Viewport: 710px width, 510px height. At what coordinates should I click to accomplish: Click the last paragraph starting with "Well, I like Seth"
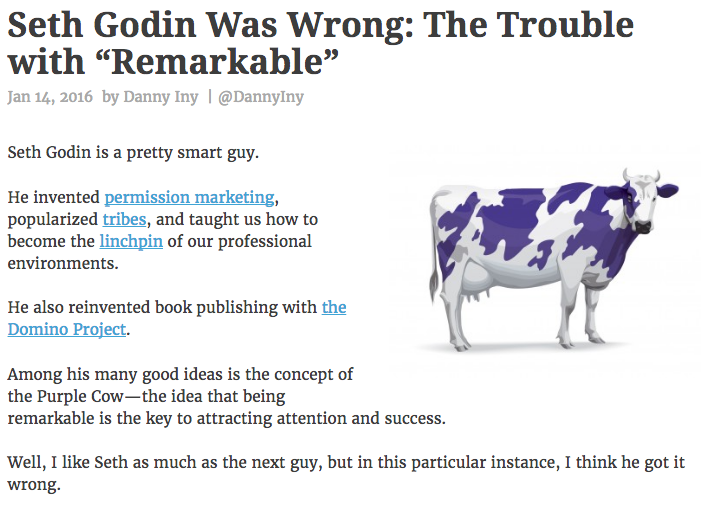point(346,473)
